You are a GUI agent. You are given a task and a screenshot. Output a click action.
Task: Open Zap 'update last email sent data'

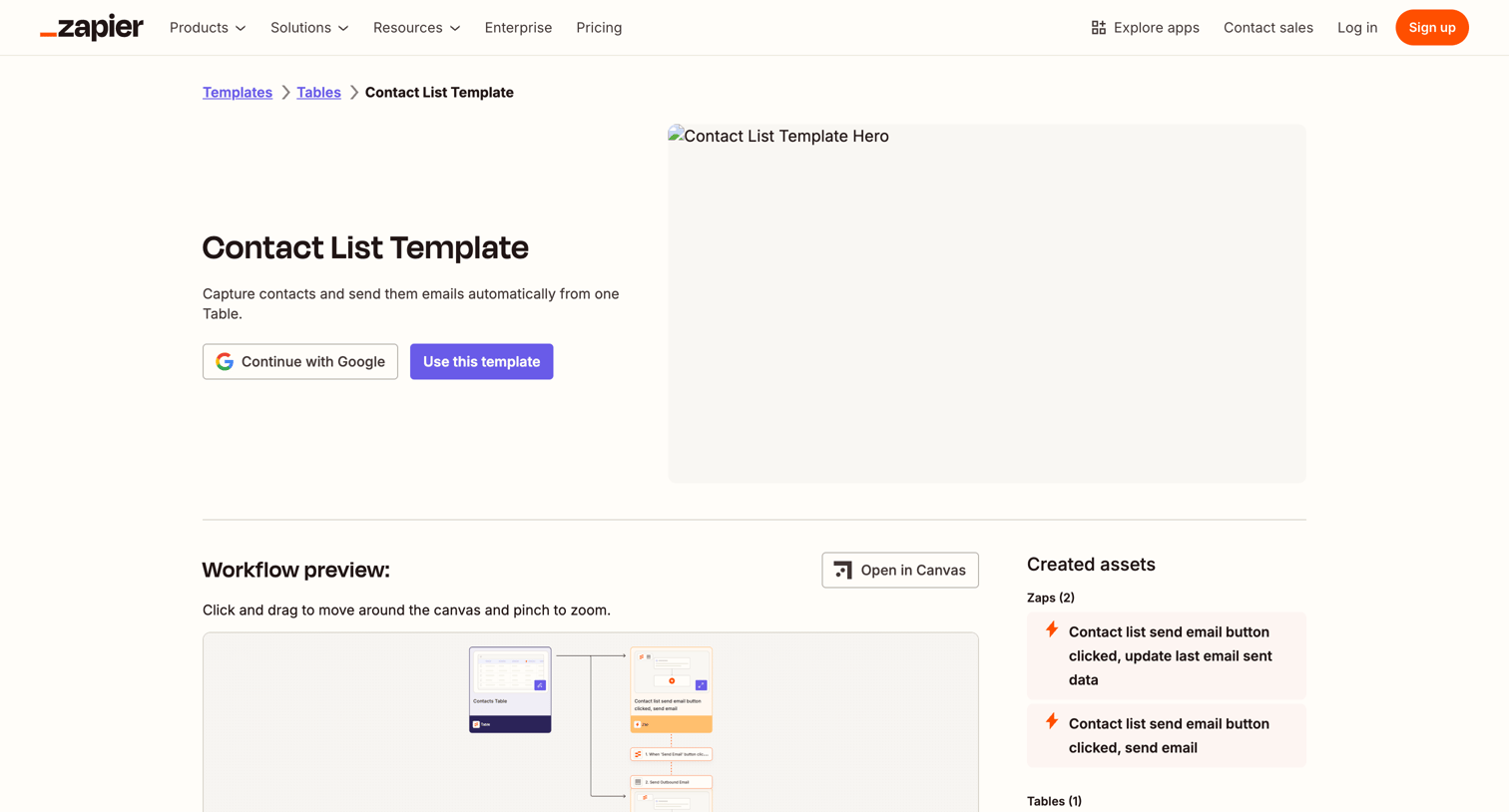click(x=1167, y=655)
